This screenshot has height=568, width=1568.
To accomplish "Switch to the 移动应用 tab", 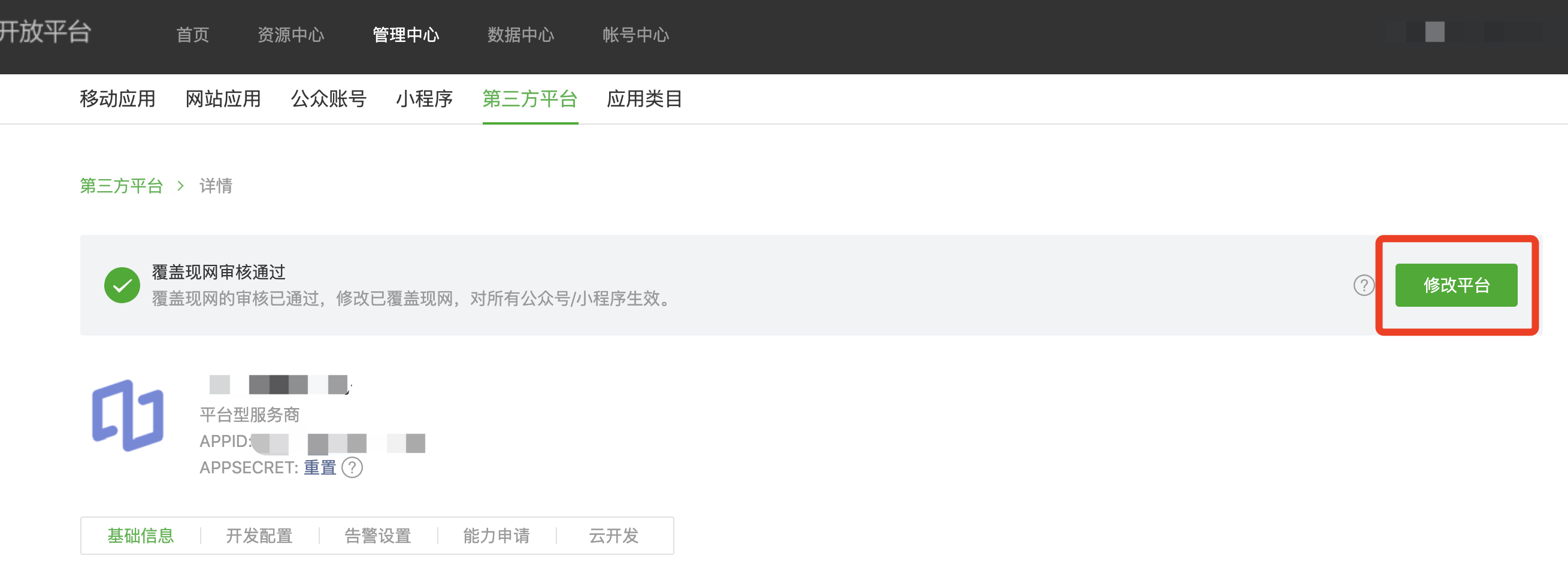I will pos(117,99).
